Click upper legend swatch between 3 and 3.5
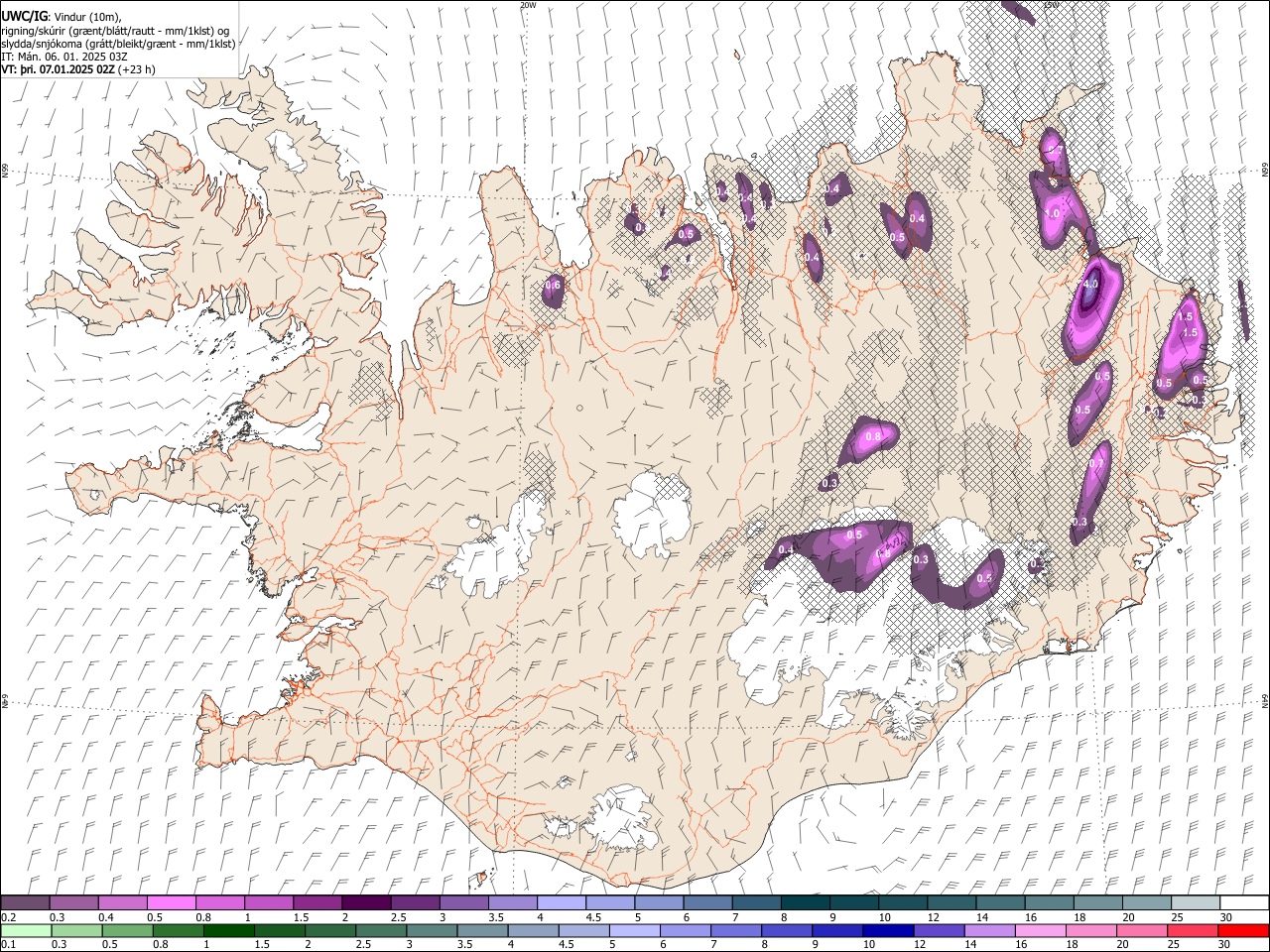 coord(464,902)
